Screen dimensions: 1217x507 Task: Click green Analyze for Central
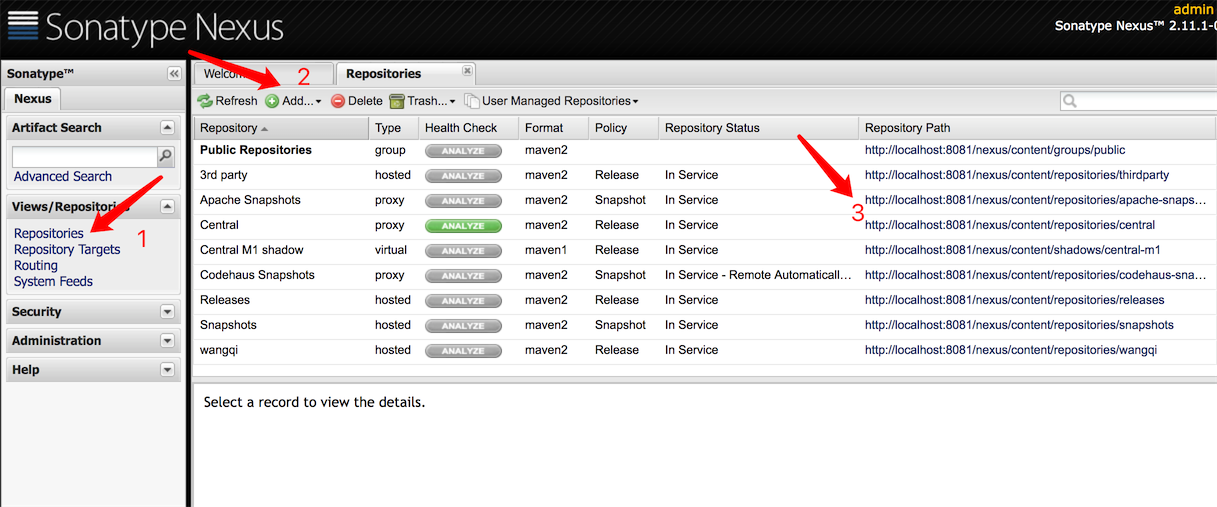click(463, 226)
